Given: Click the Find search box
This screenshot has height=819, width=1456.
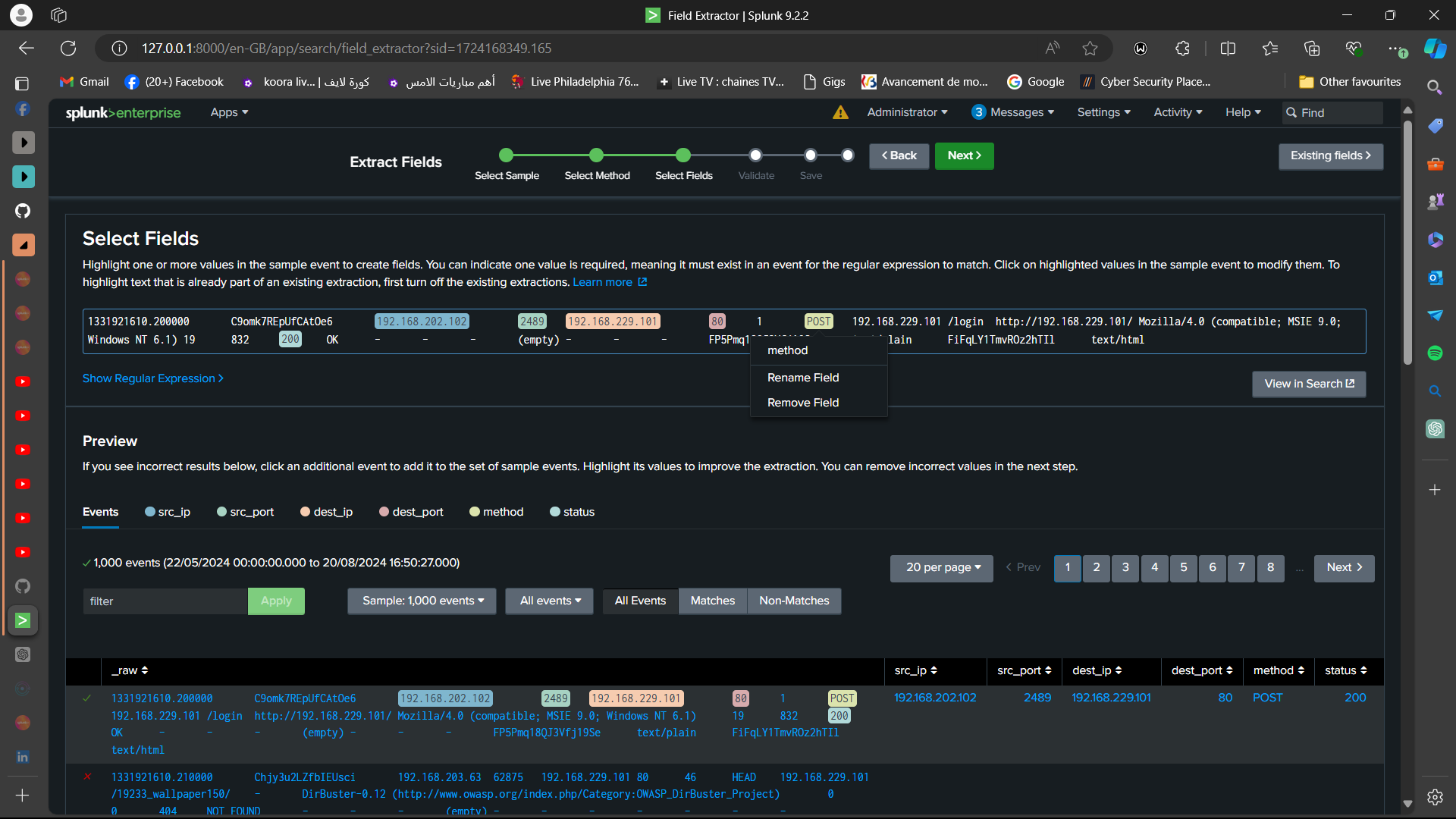Looking at the screenshot, I should [1332, 112].
